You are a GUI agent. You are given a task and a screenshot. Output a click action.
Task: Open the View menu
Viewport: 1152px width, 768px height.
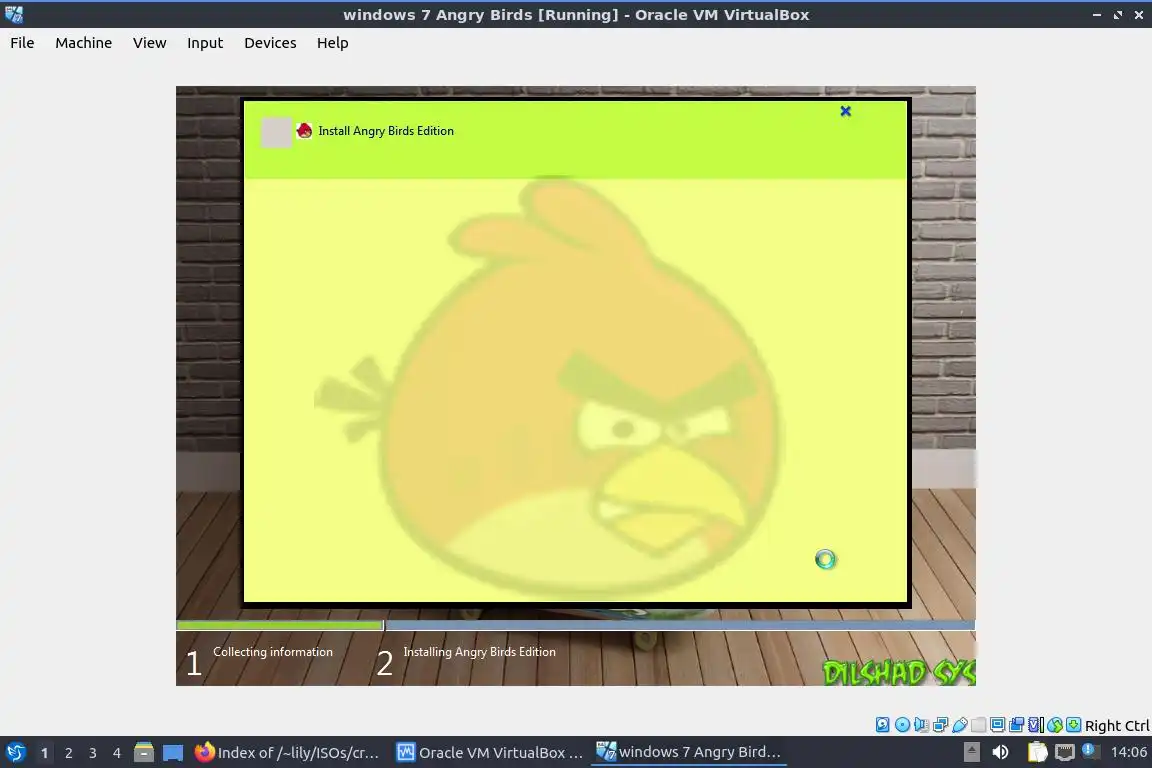(149, 43)
